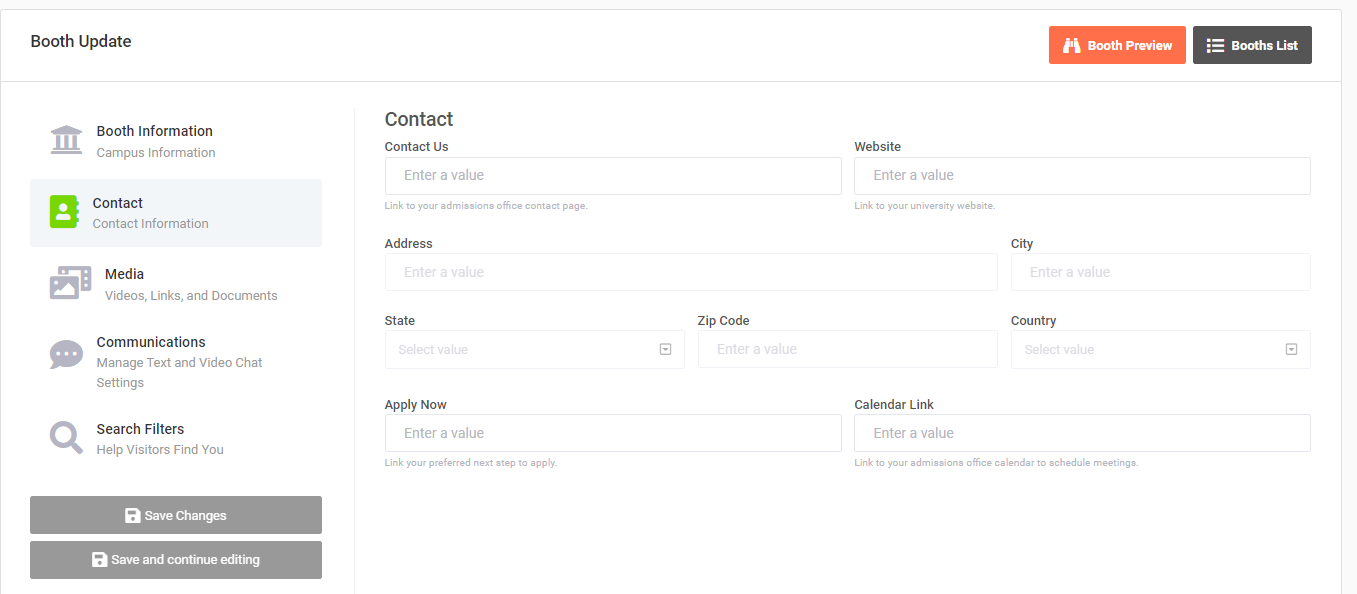
Task: Select the Zip Code text box
Action: tap(847, 349)
